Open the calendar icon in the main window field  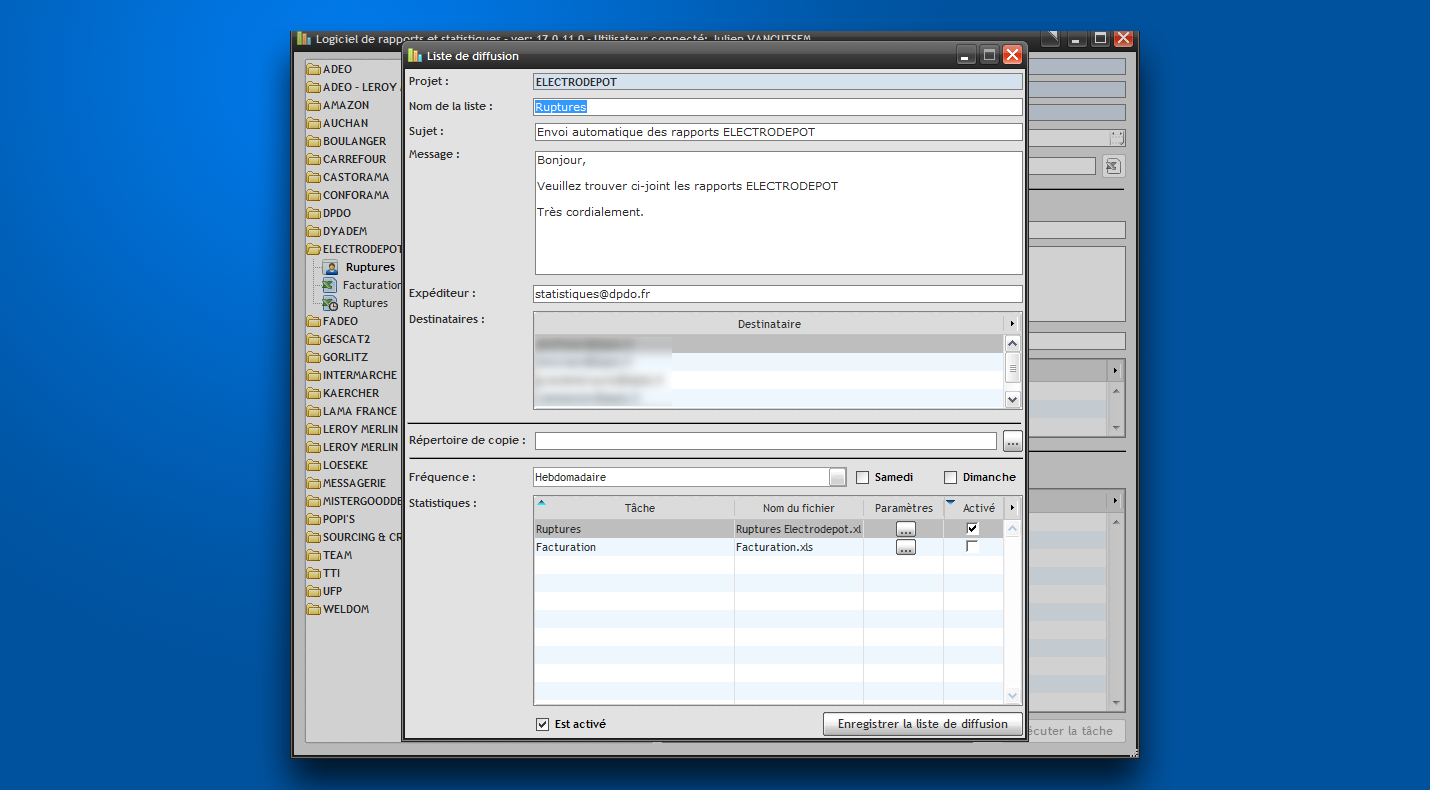1117,138
